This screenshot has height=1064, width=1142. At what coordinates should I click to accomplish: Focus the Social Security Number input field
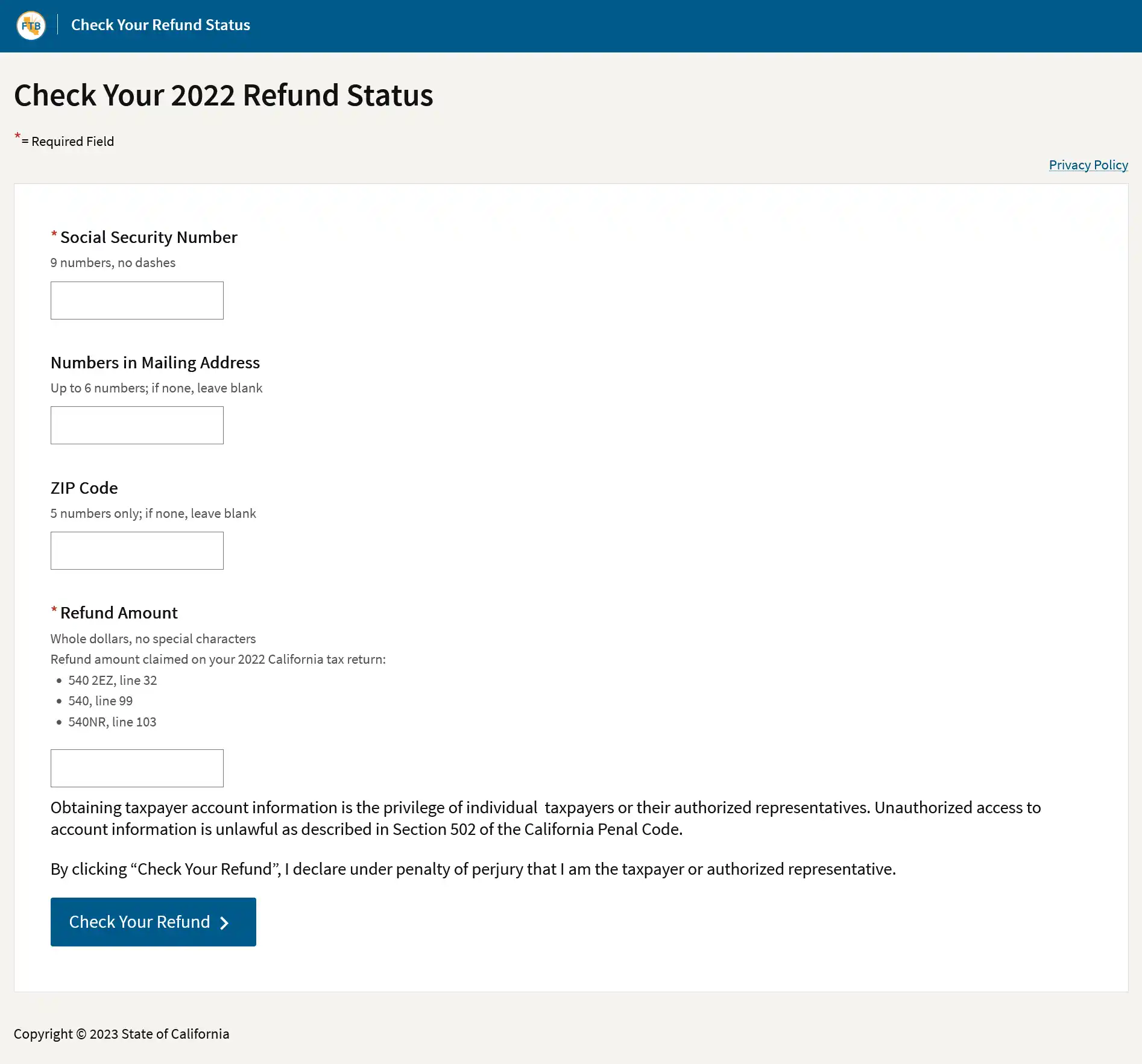(x=137, y=301)
